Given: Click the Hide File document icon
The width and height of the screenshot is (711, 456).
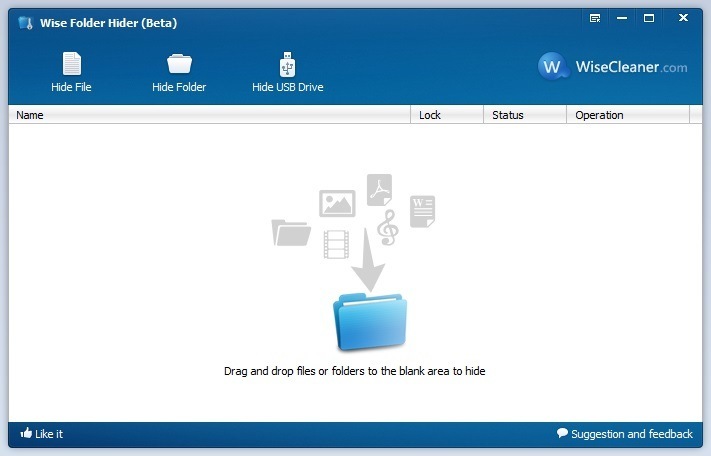Looking at the screenshot, I should pos(71,64).
